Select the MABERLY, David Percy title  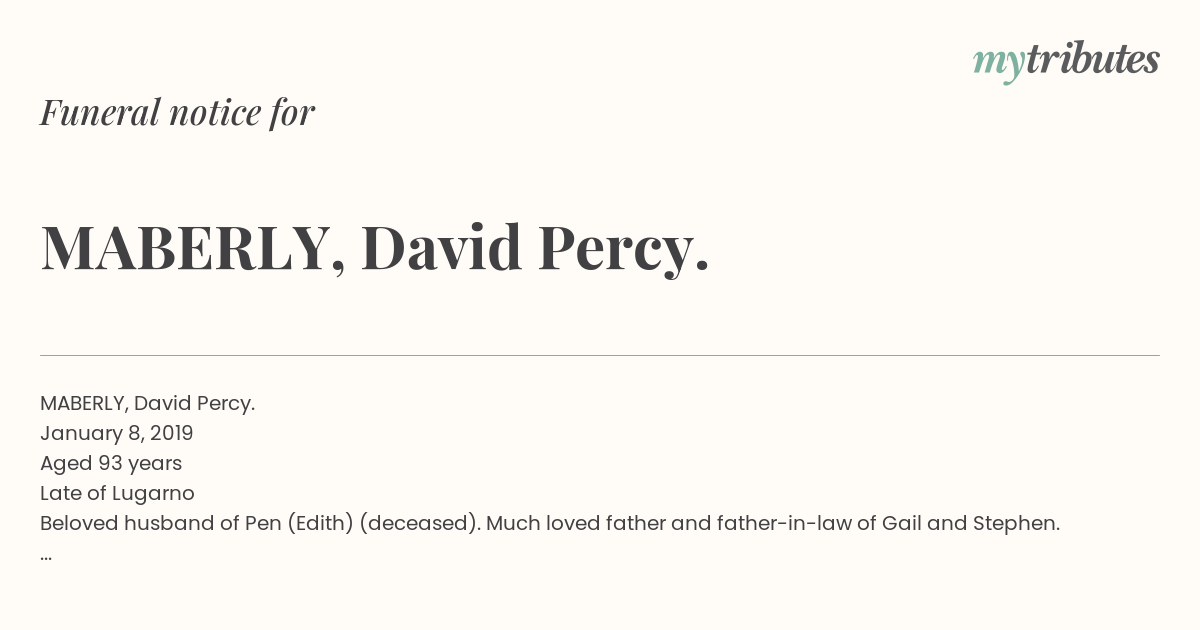[x=375, y=248]
